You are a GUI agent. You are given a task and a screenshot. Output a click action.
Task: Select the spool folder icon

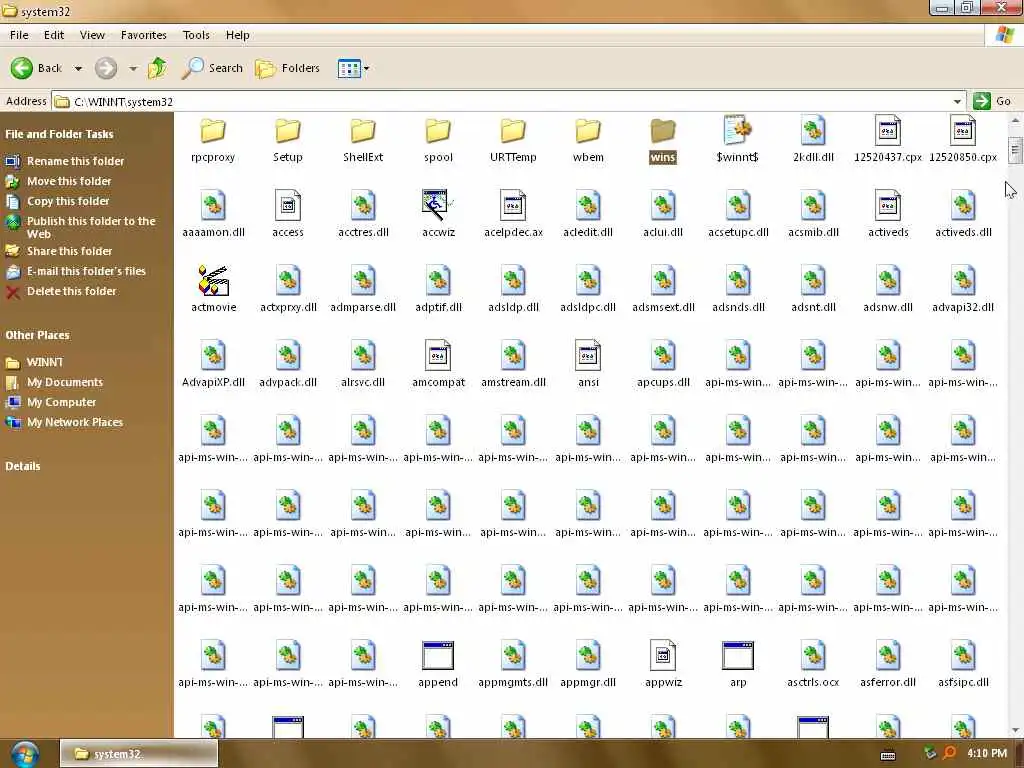coord(438,131)
